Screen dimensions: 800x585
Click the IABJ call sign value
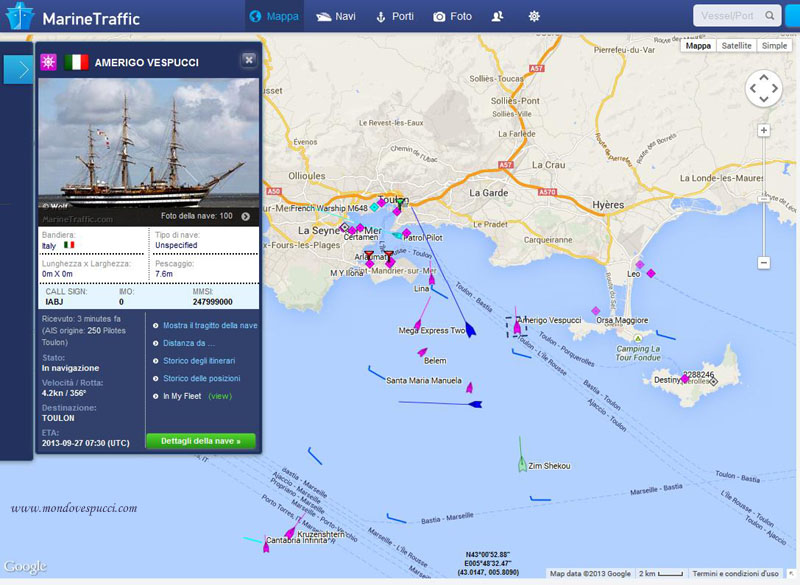click(54, 302)
